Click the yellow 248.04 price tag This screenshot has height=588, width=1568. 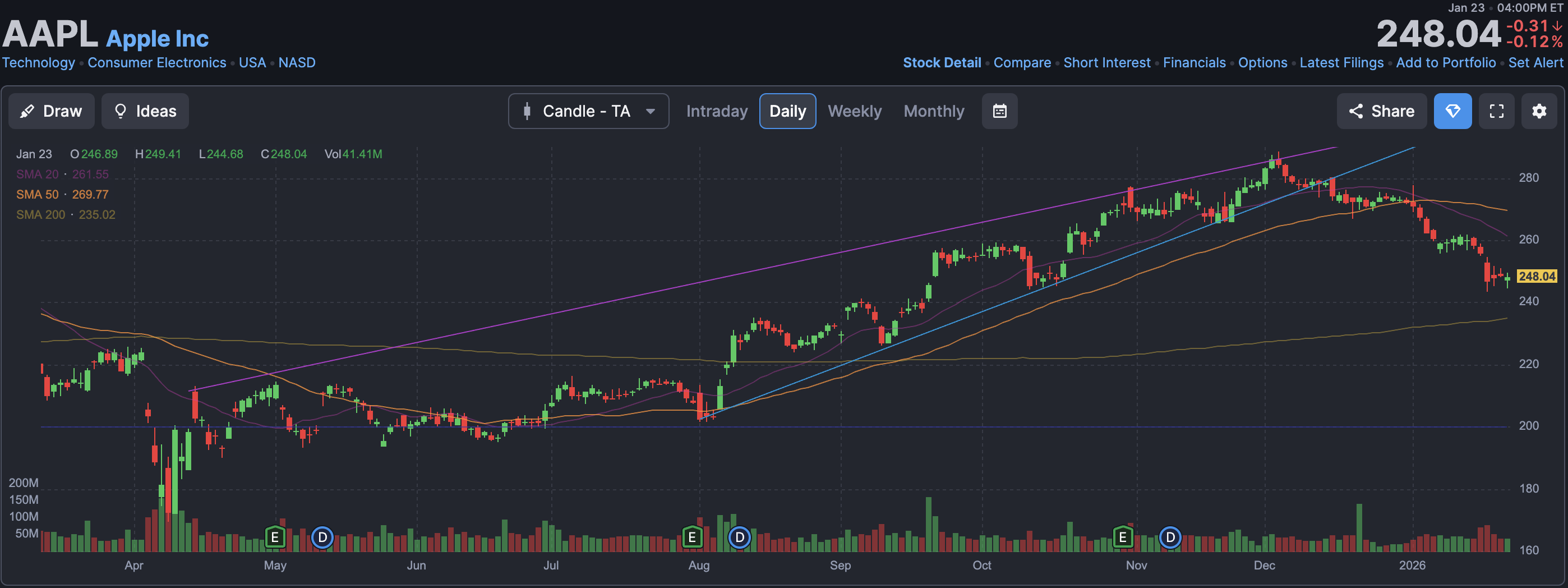tap(1537, 275)
